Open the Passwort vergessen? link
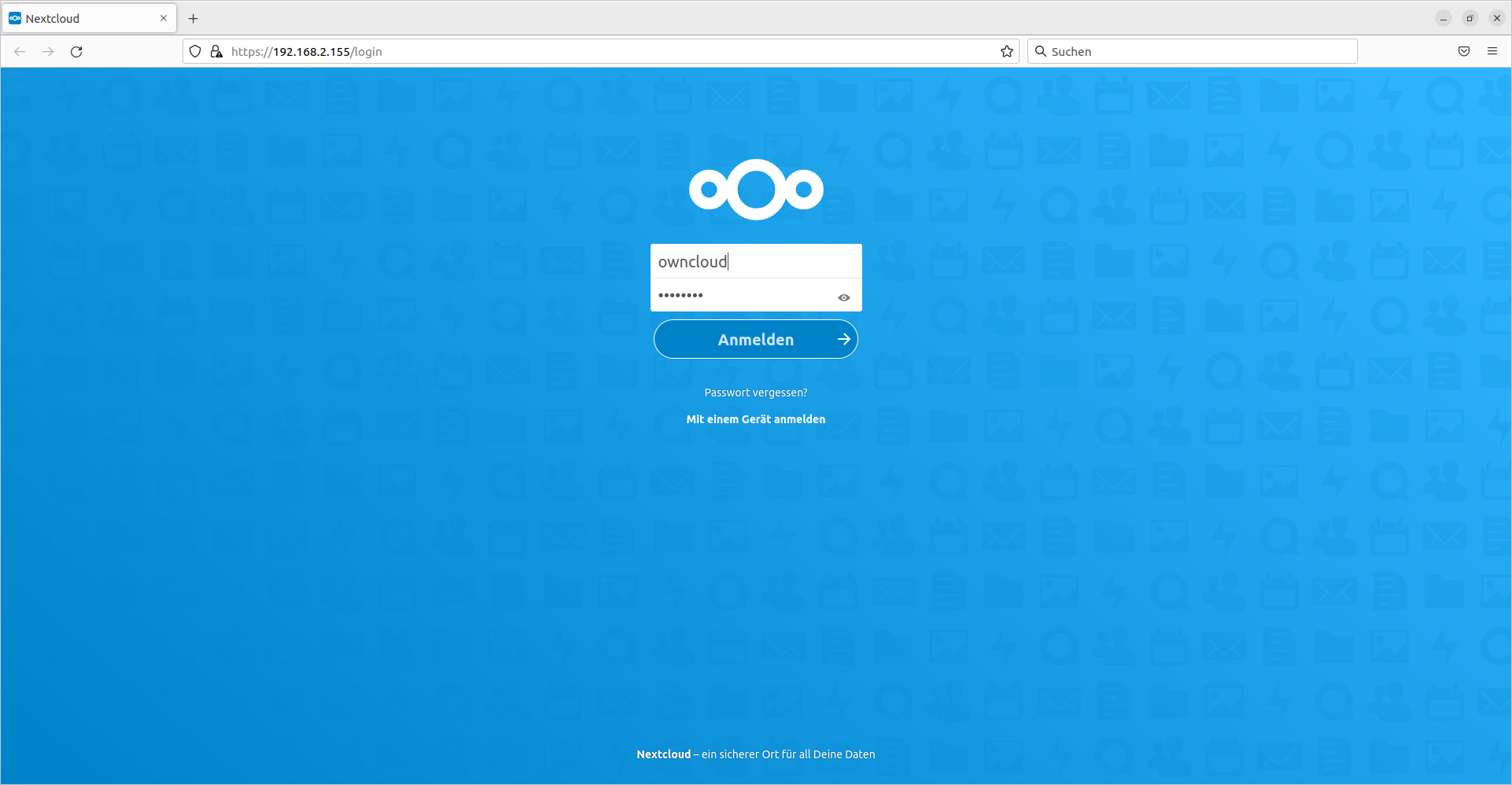Viewport: 1512px width, 785px height. [x=756, y=392]
